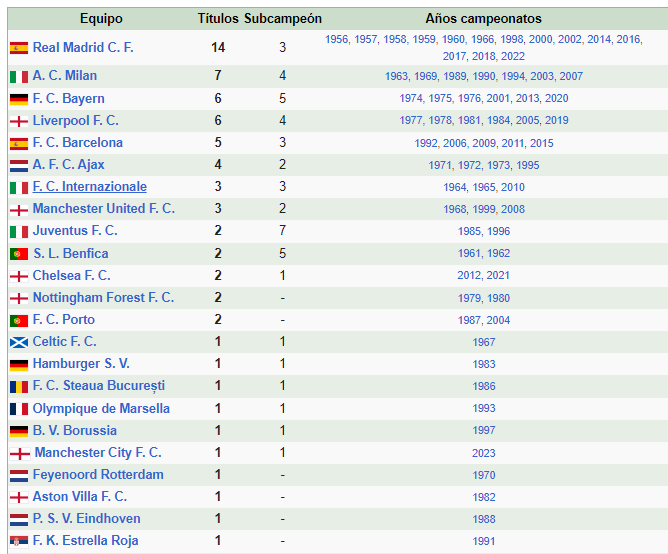Click the Spanish flag beside F. C. Barcelona
668x554 pixels.
(x=19, y=144)
